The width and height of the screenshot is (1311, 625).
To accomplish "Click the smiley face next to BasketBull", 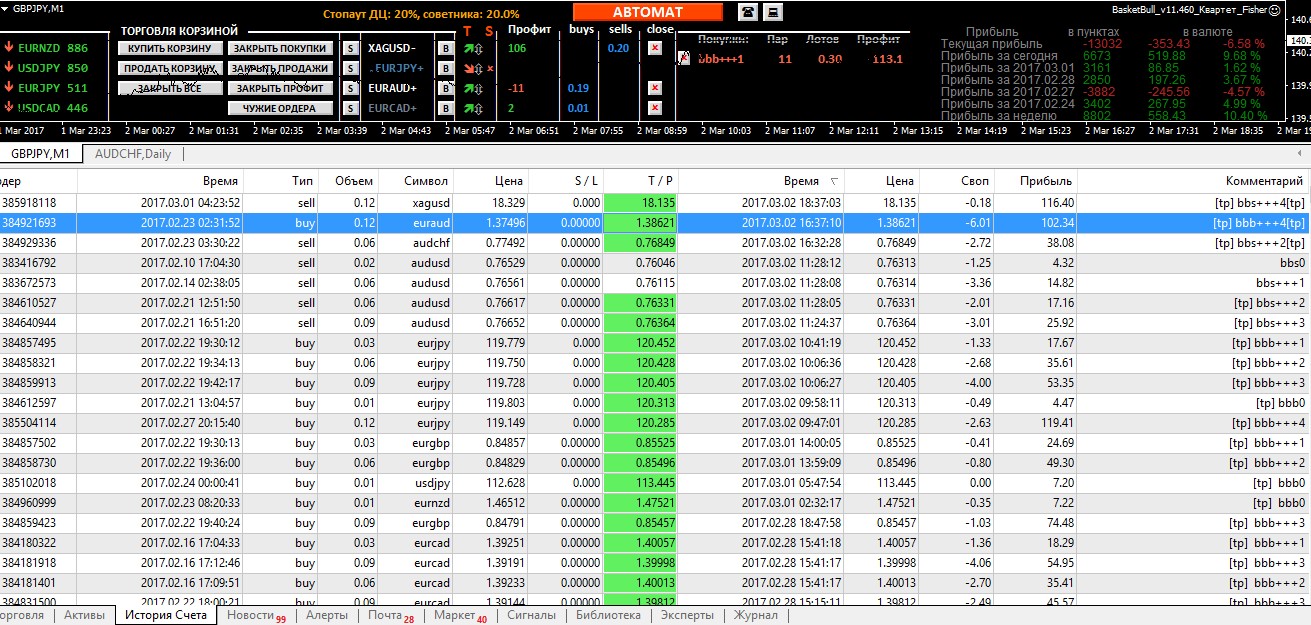I will pyautogui.click(x=1274, y=10).
